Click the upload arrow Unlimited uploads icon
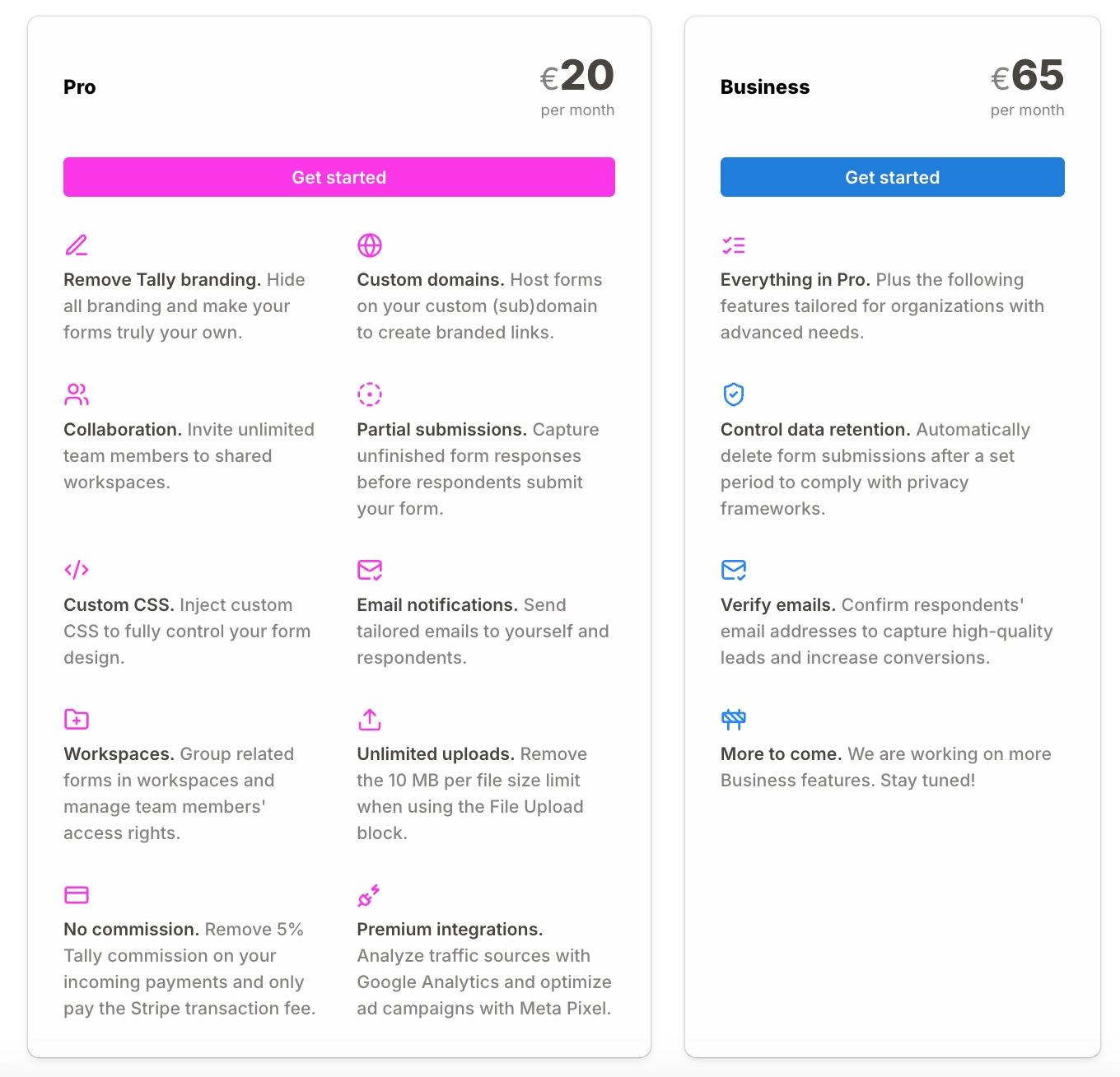 point(370,719)
